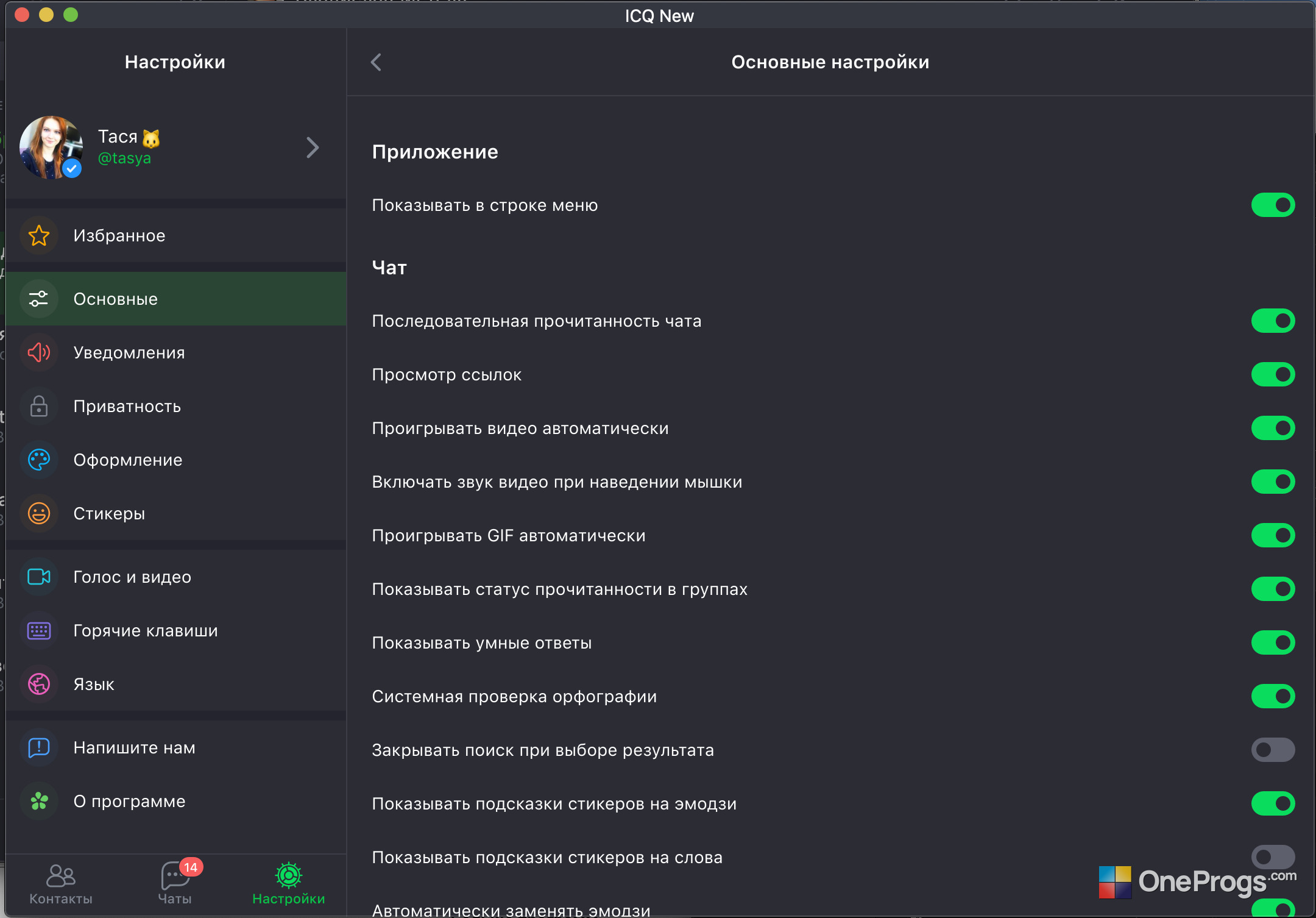Toggle Показывать статус прочитанности в группах

1273,589
